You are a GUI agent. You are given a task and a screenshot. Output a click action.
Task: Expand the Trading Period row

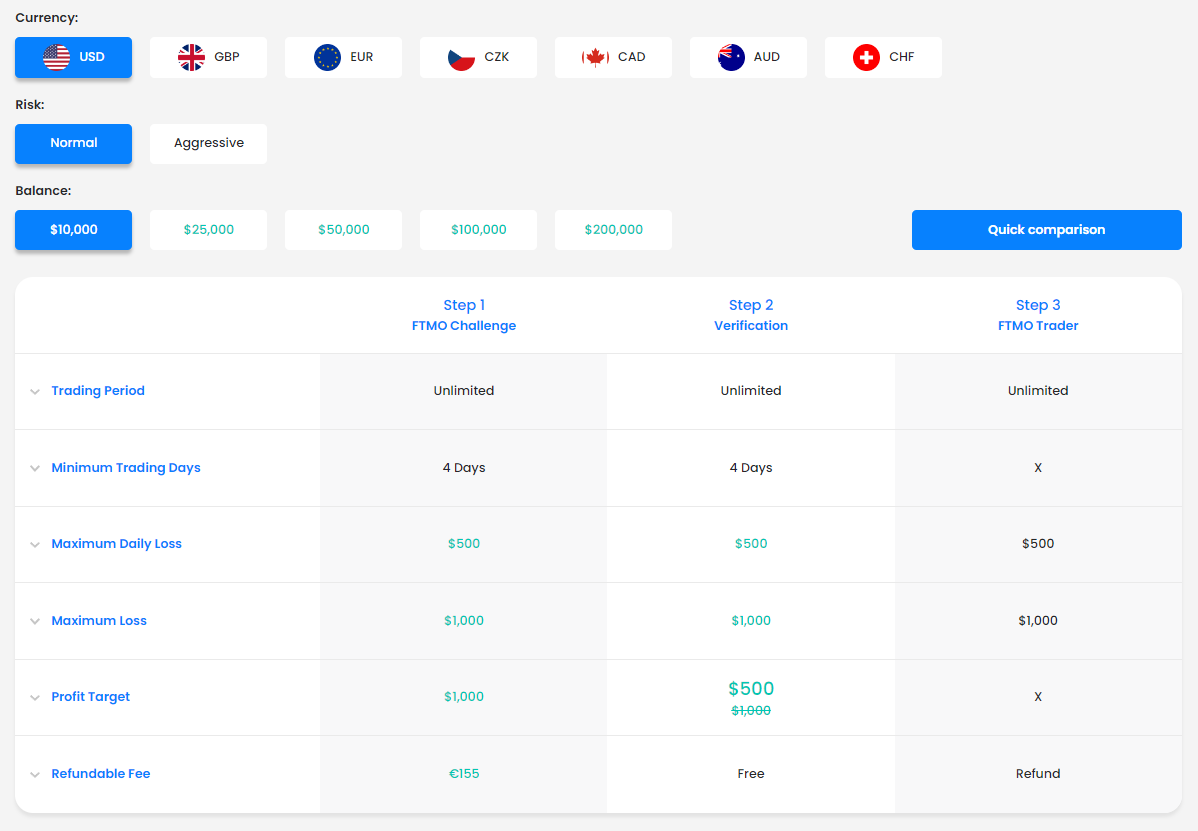98,390
